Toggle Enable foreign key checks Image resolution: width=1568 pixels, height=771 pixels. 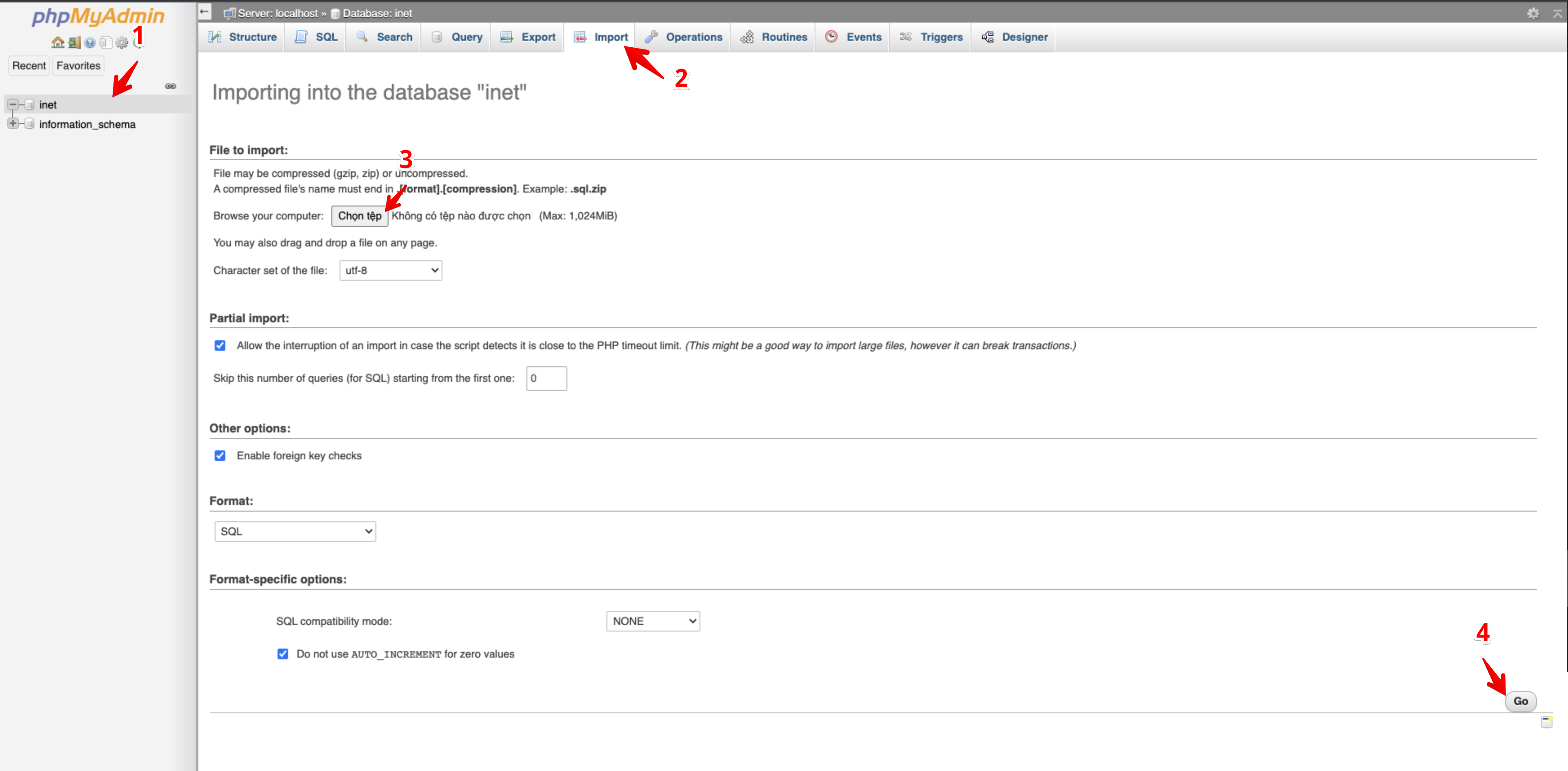point(220,456)
